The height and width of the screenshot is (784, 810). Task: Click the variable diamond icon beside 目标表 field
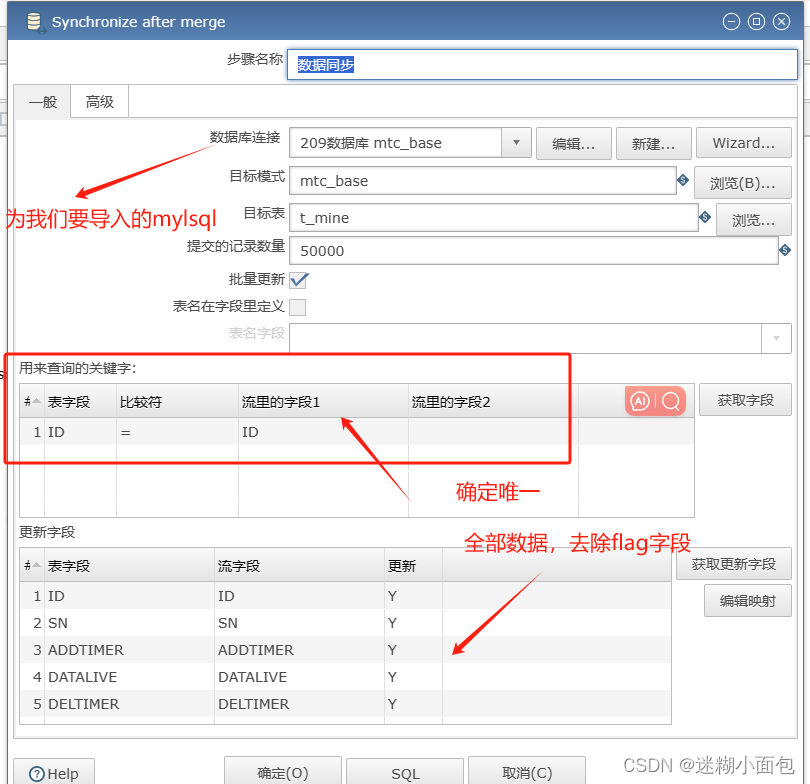pos(705,217)
